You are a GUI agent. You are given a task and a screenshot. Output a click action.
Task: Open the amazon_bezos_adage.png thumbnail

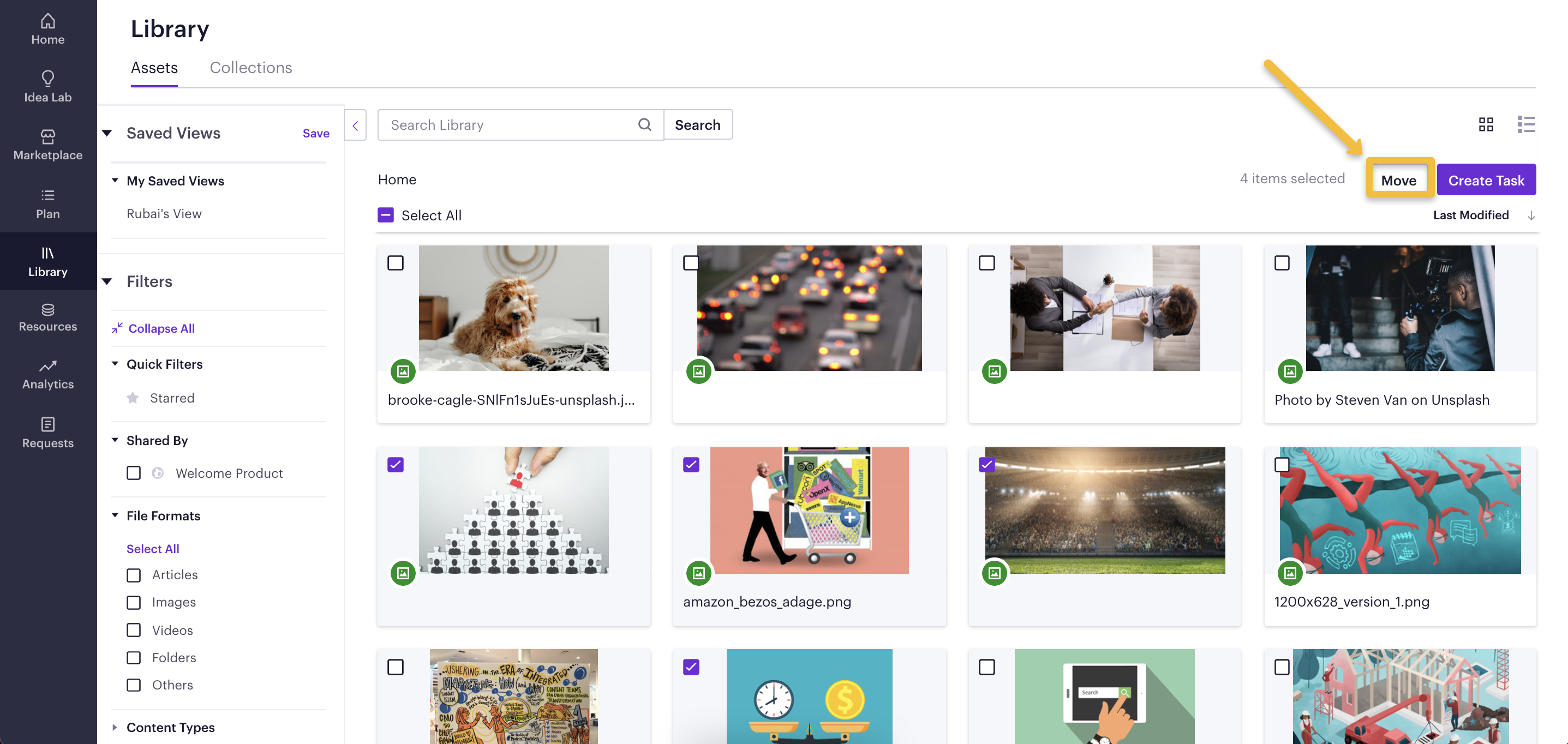809,510
